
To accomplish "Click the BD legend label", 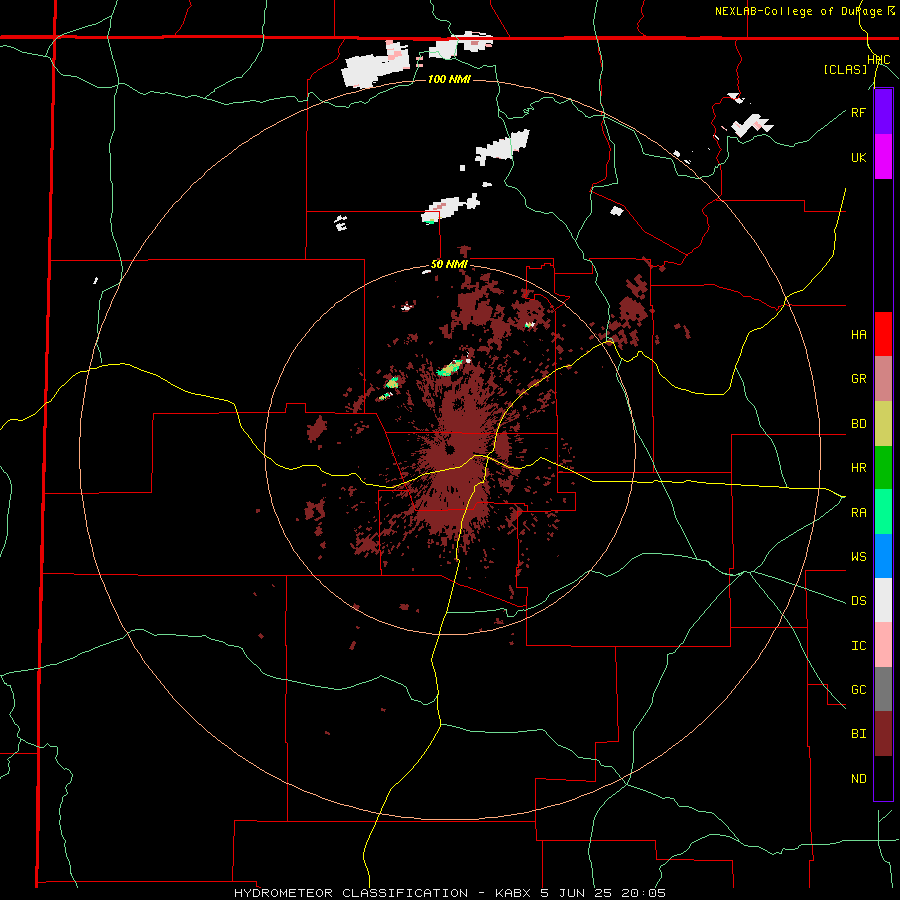I will coord(858,424).
